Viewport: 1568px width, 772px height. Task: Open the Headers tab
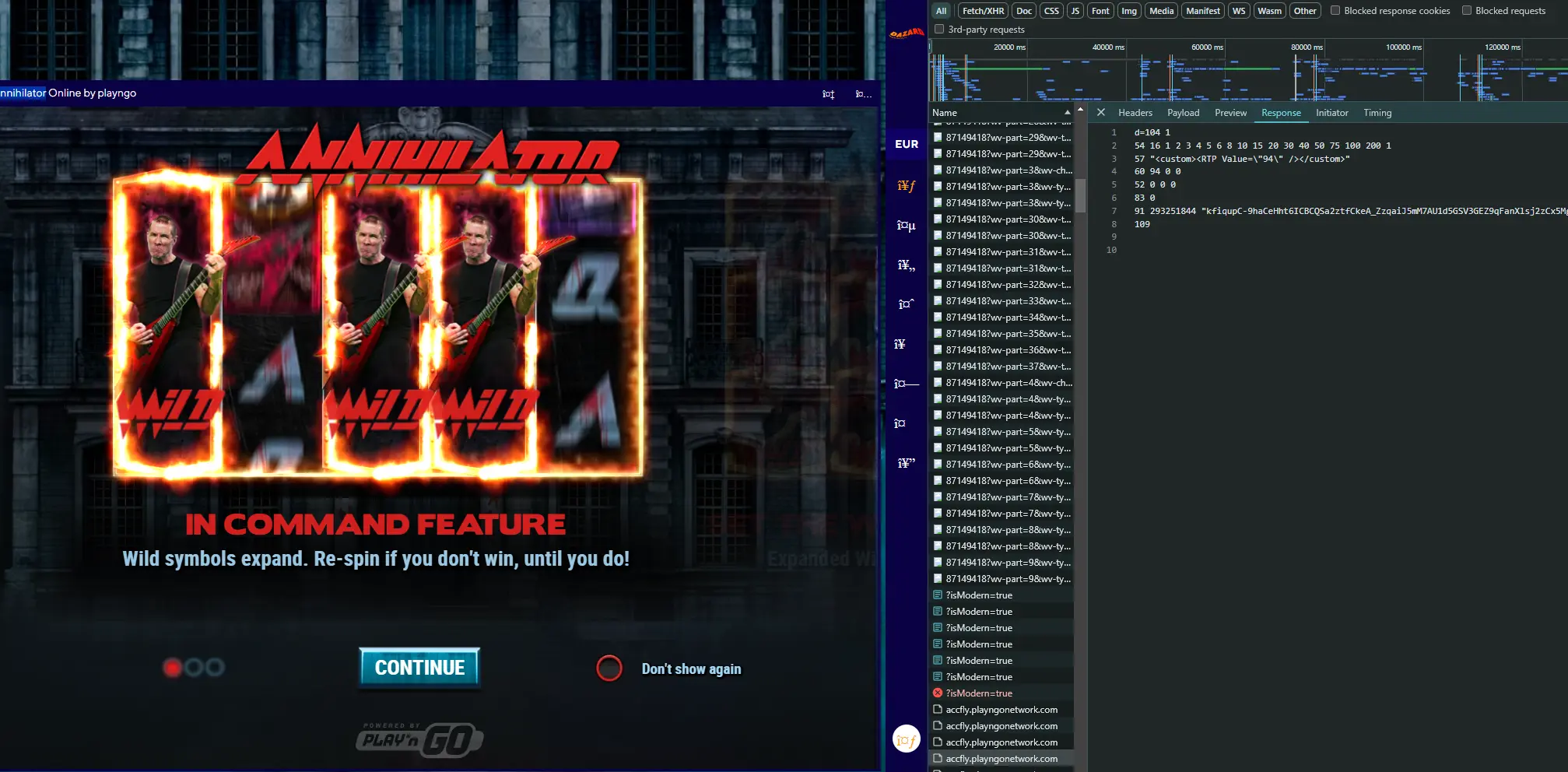[x=1135, y=113]
